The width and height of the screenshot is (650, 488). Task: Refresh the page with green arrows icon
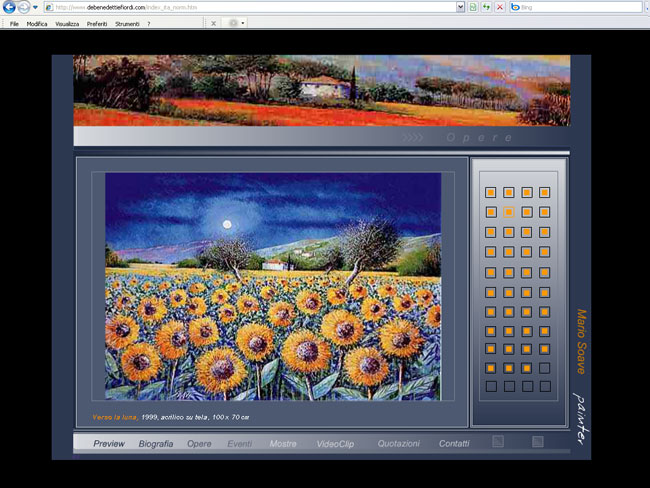486,7
